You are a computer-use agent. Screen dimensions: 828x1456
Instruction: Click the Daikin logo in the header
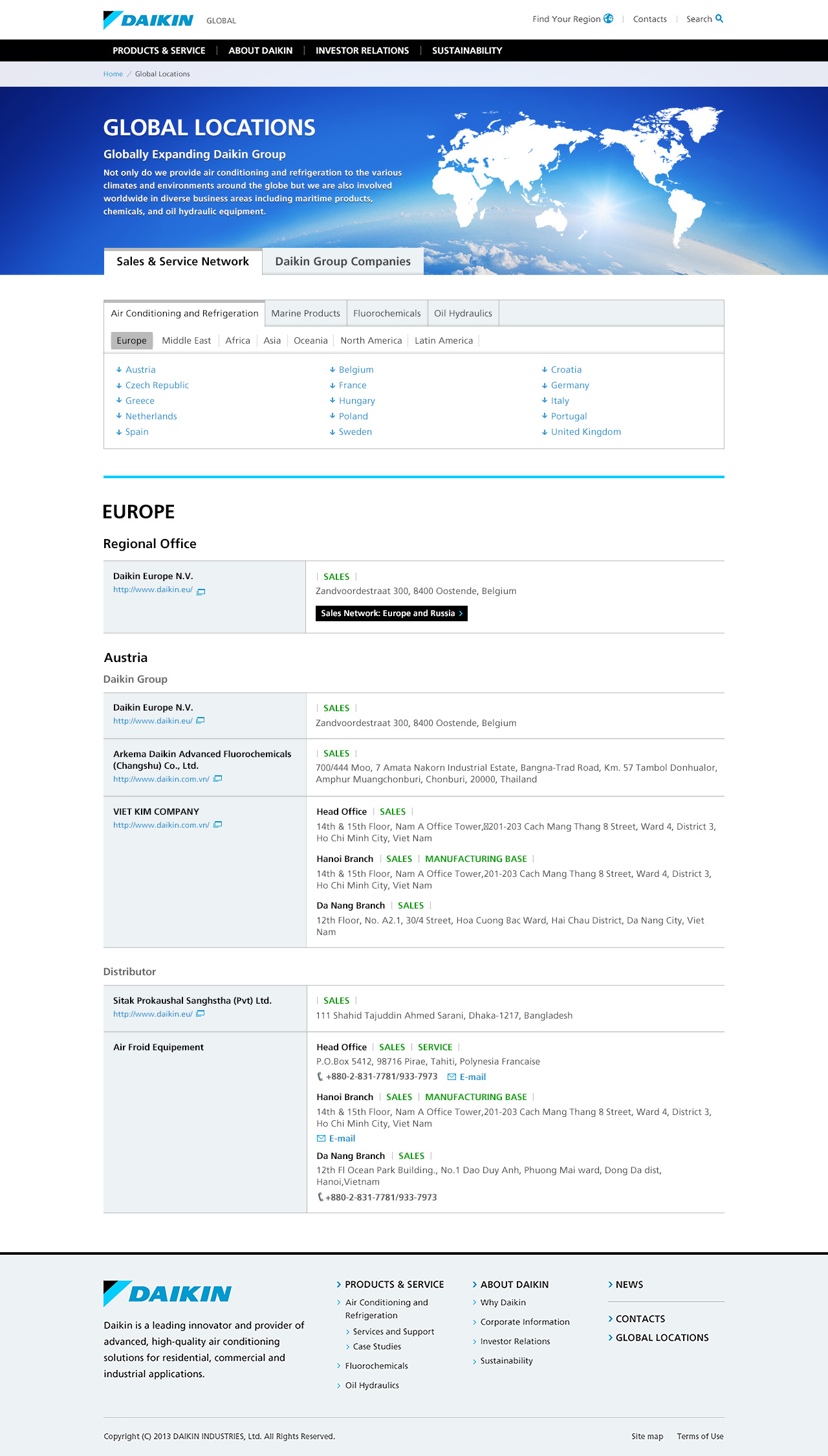(148, 20)
